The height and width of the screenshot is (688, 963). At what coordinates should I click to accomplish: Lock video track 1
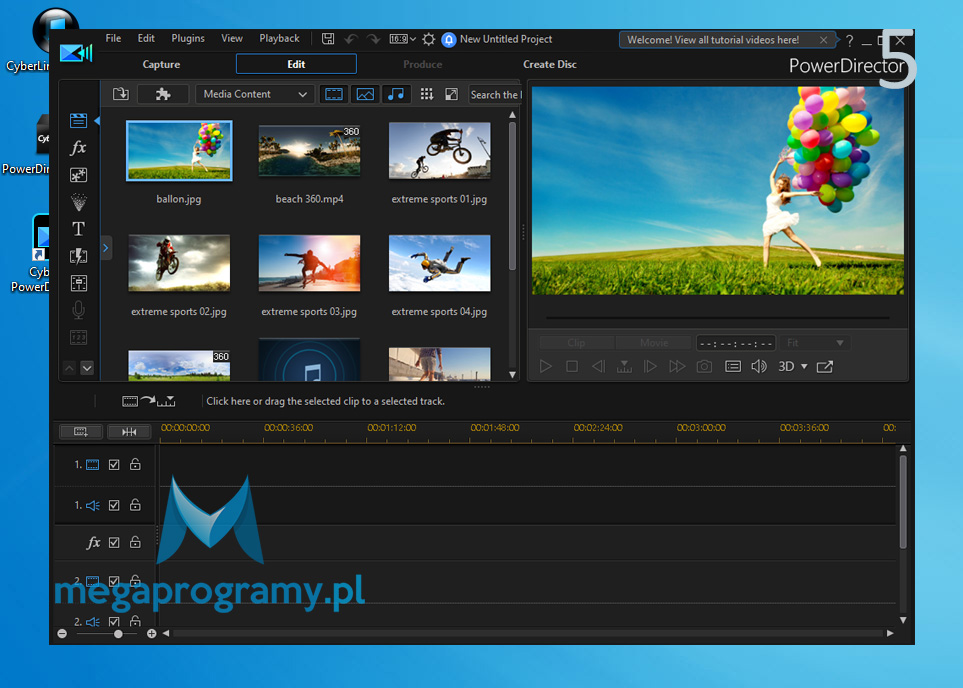point(135,464)
